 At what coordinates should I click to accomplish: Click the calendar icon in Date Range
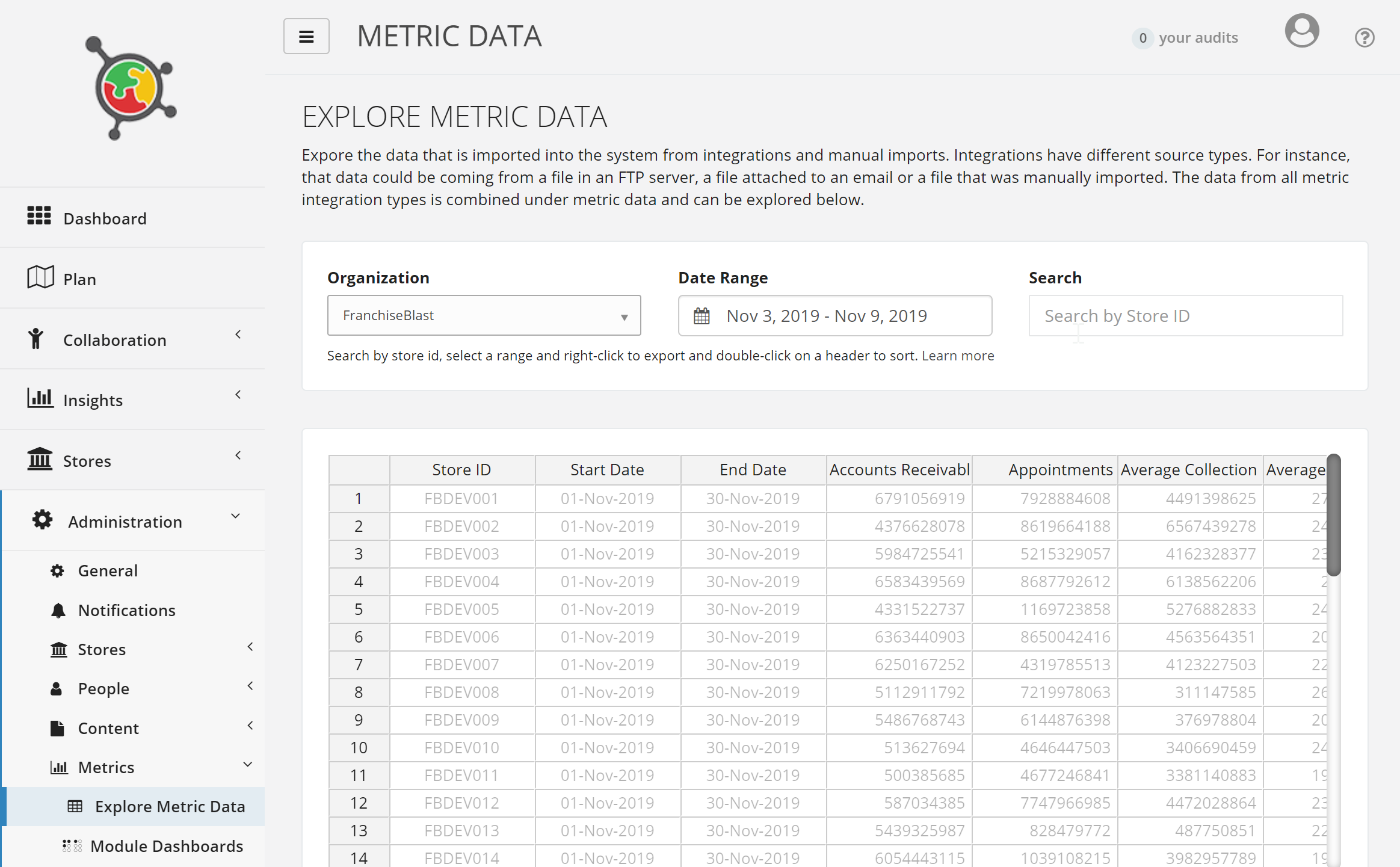(702, 316)
